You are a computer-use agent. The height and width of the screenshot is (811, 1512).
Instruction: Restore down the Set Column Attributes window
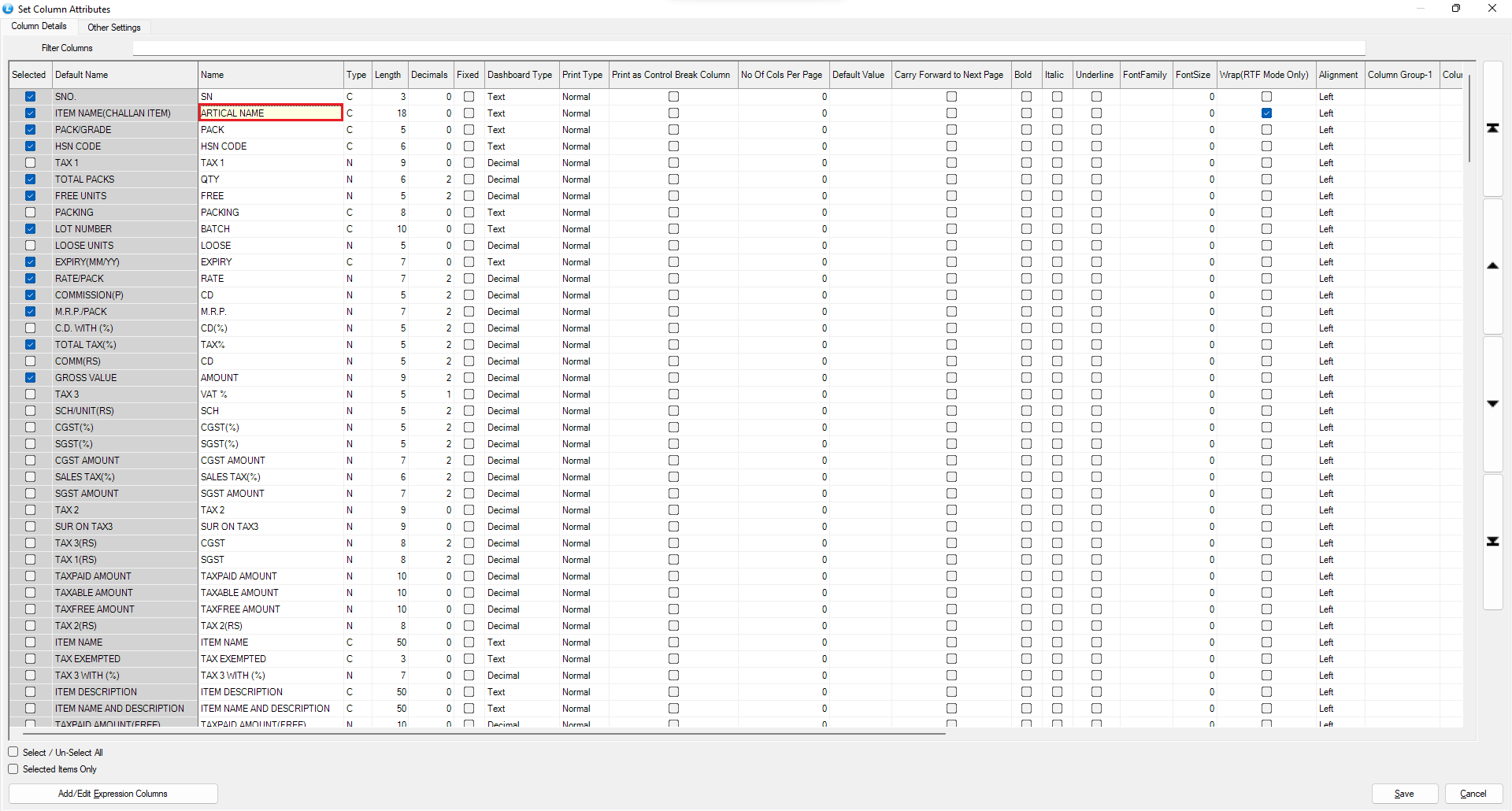pyautogui.click(x=1455, y=9)
